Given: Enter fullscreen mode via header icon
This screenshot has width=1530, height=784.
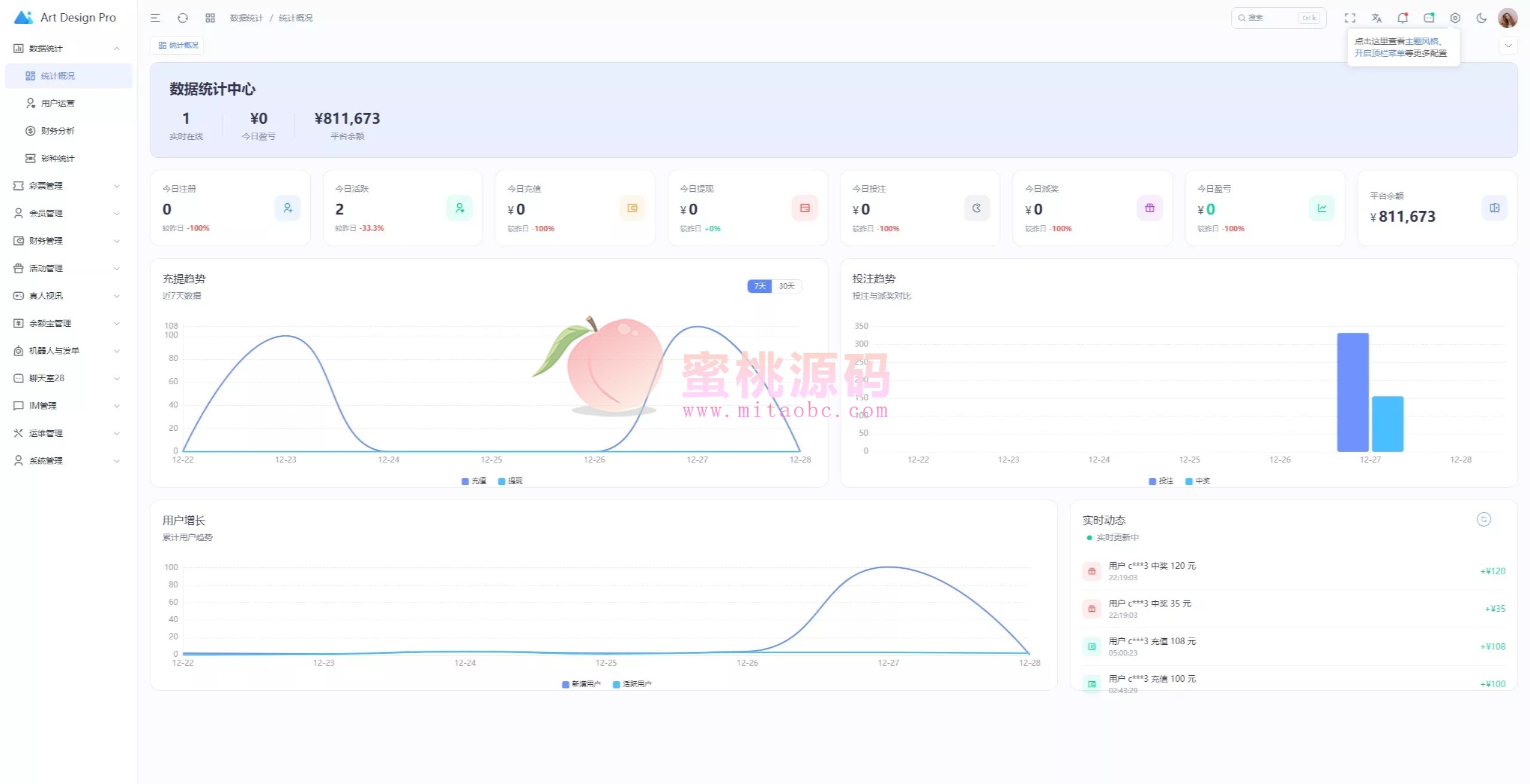Looking at the screenshot, I should 1350,18.
